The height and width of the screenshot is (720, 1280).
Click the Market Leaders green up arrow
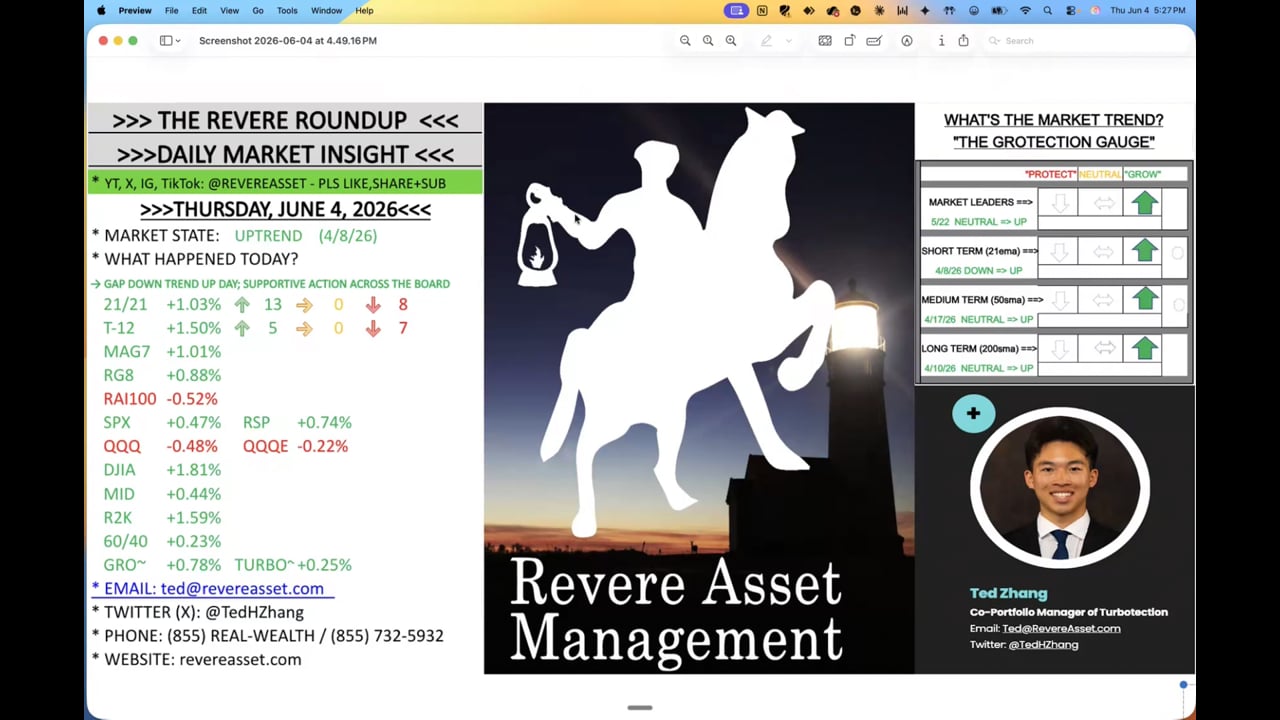(1144, 203)
